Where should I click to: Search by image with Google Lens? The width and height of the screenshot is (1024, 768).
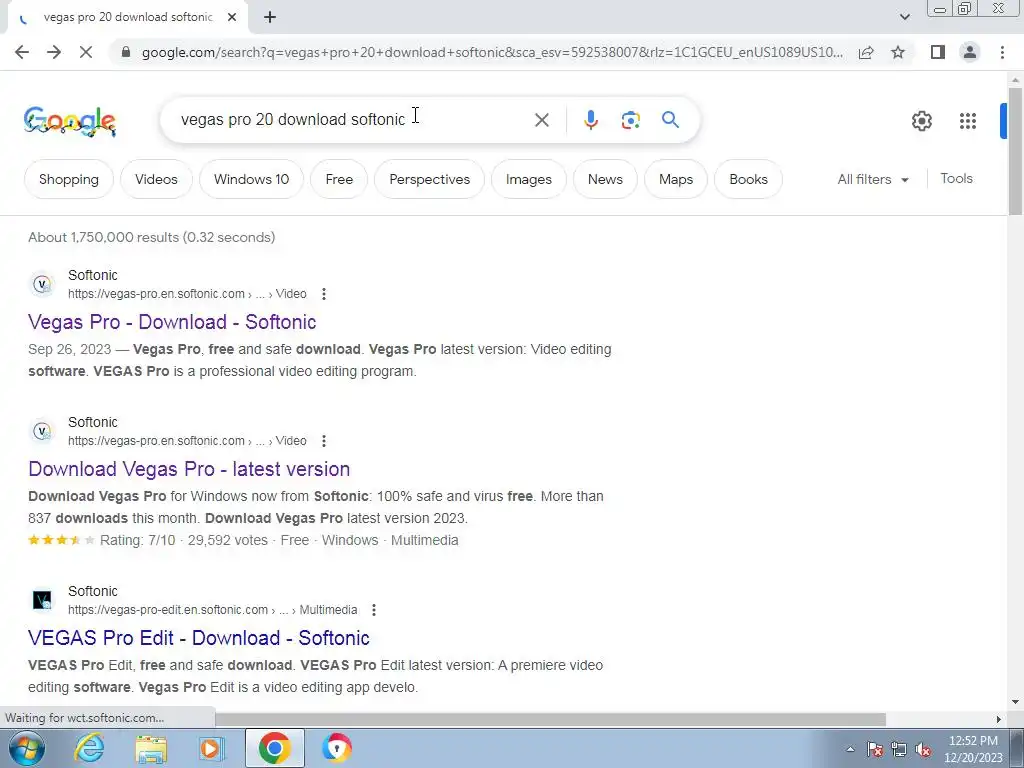pos(630,120)
